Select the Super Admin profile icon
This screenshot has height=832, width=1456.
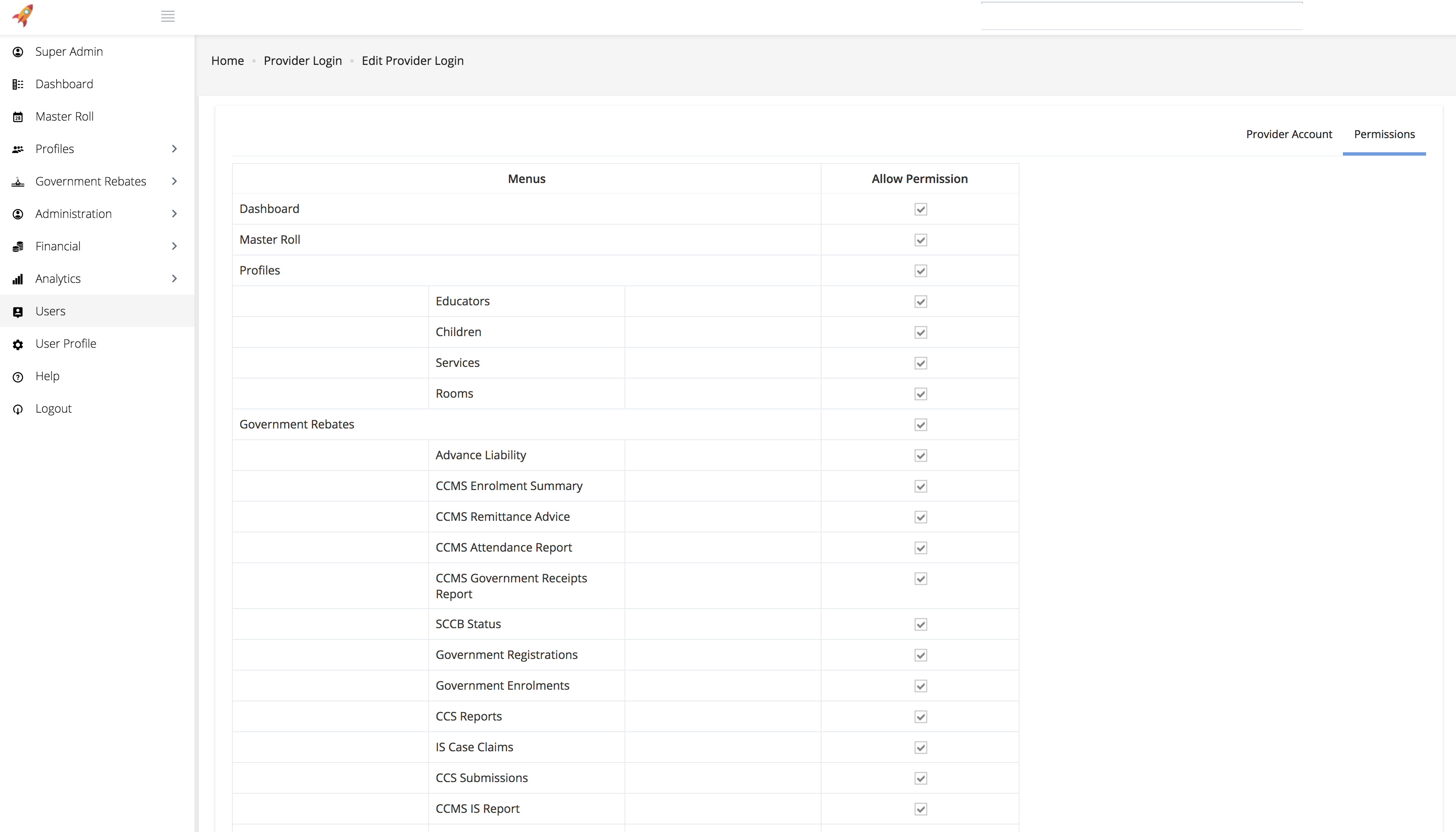coord(18,52)
